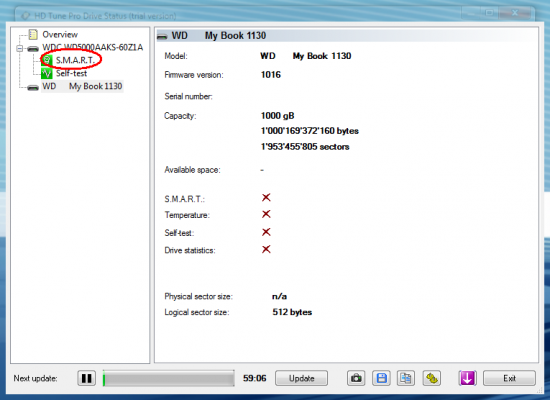Viewport: 550px width, 400px height.
Task: Click the firmware version value 1016
Action: point(271,75)
